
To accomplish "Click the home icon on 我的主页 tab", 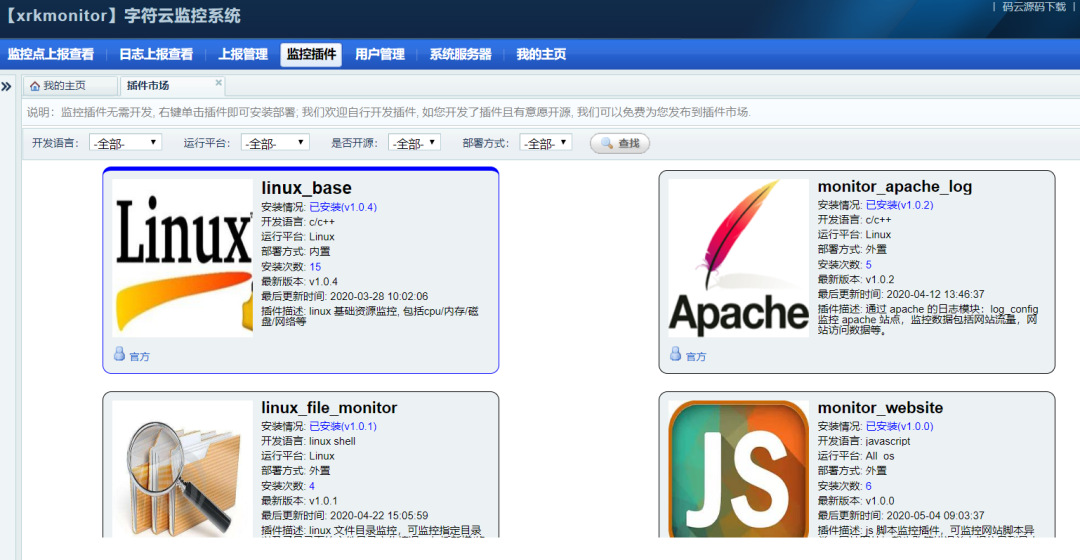I will 34,86.
